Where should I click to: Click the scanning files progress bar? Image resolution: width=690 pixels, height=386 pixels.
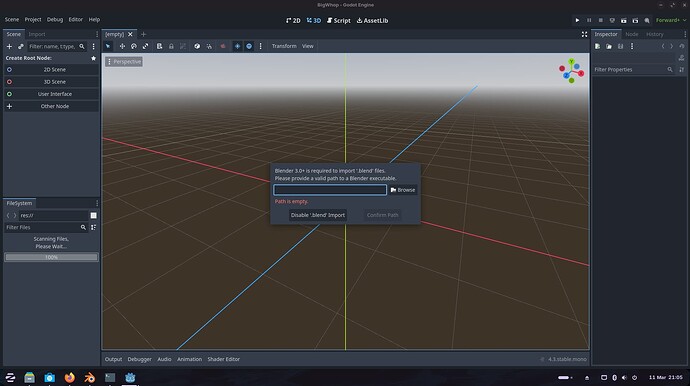(51, 257)
